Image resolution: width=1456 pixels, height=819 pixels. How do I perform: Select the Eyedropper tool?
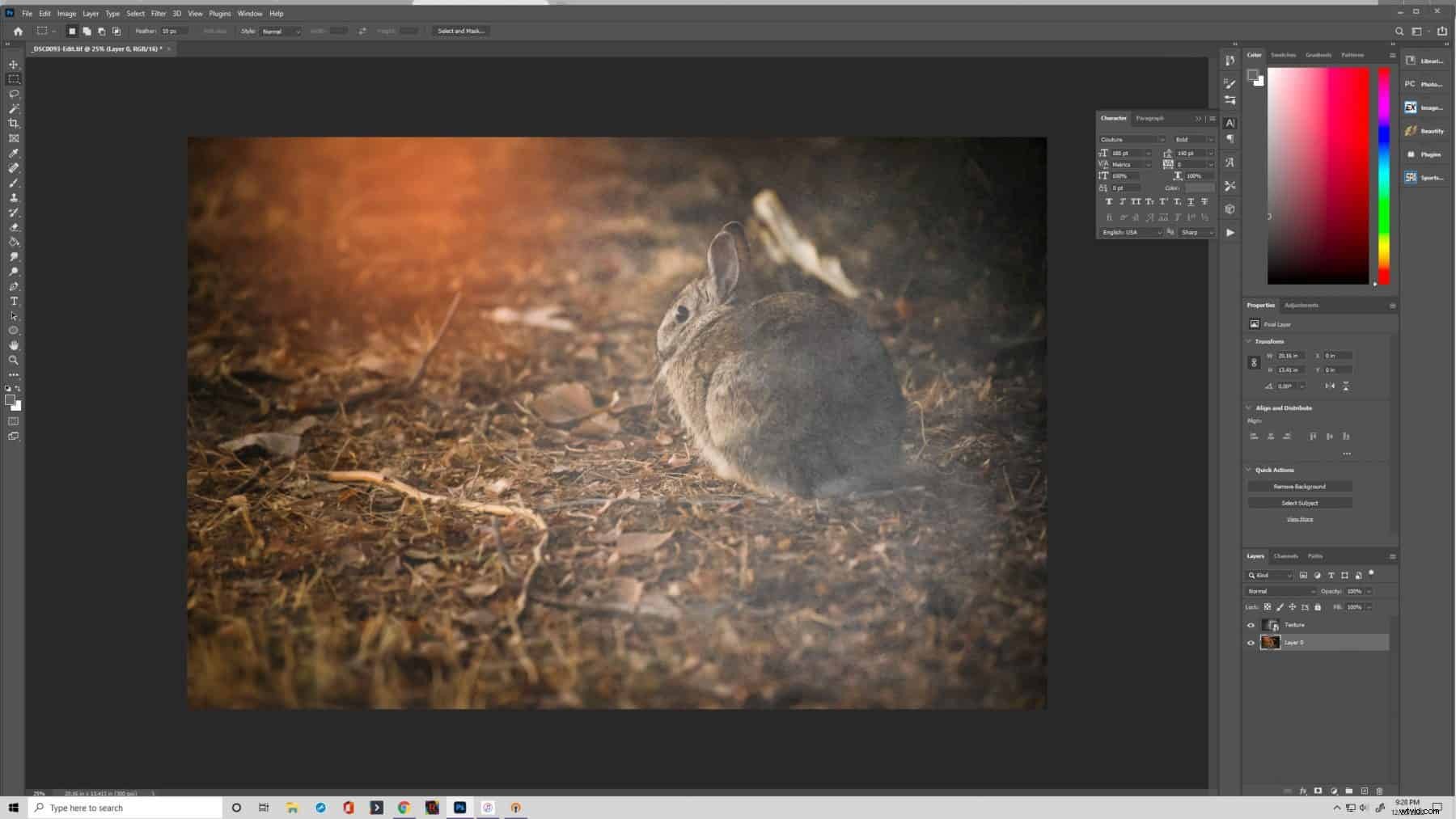pos(14,153)
